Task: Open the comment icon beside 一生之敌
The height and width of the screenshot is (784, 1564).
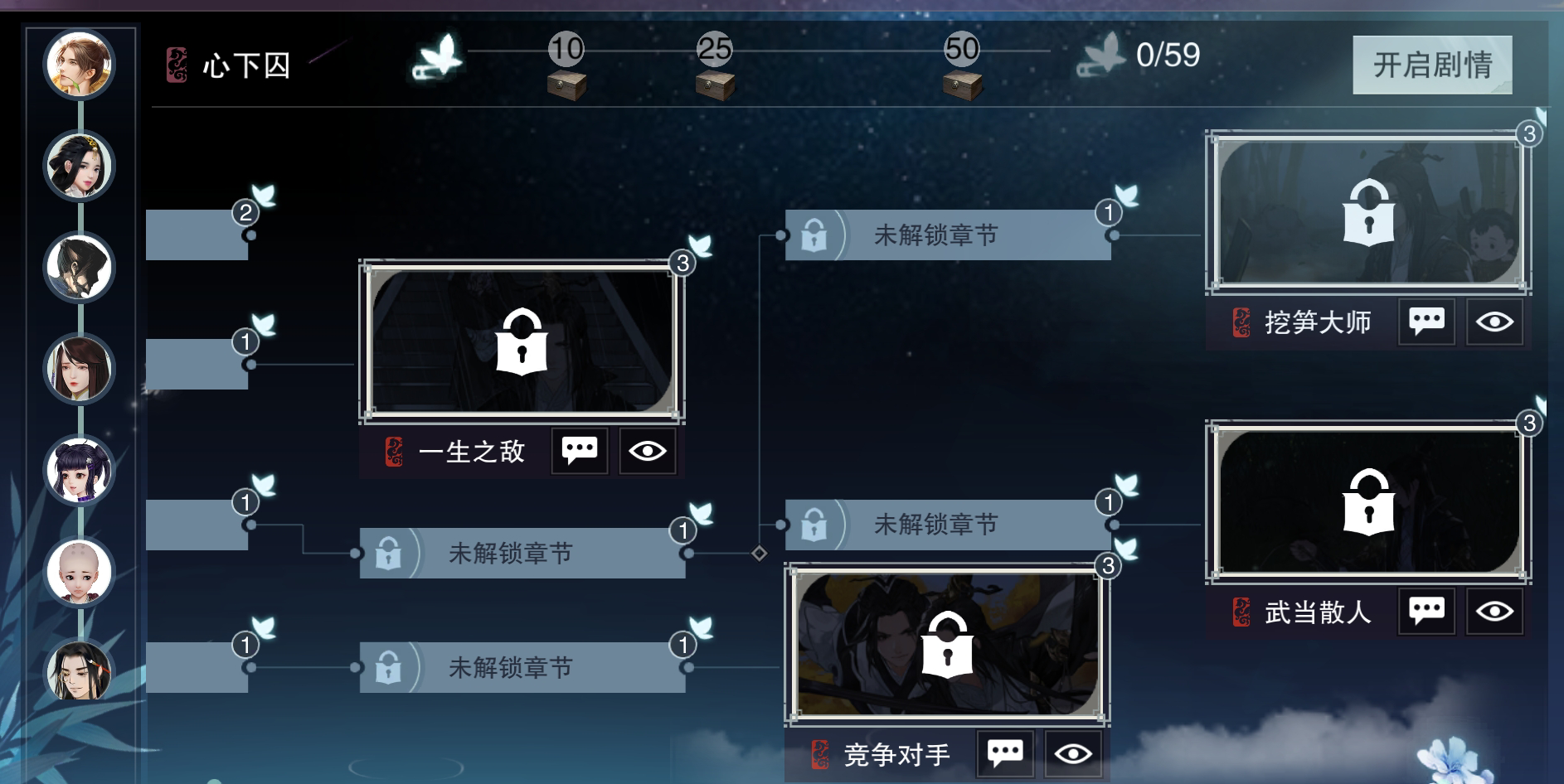Action: (x=580, y=451)
